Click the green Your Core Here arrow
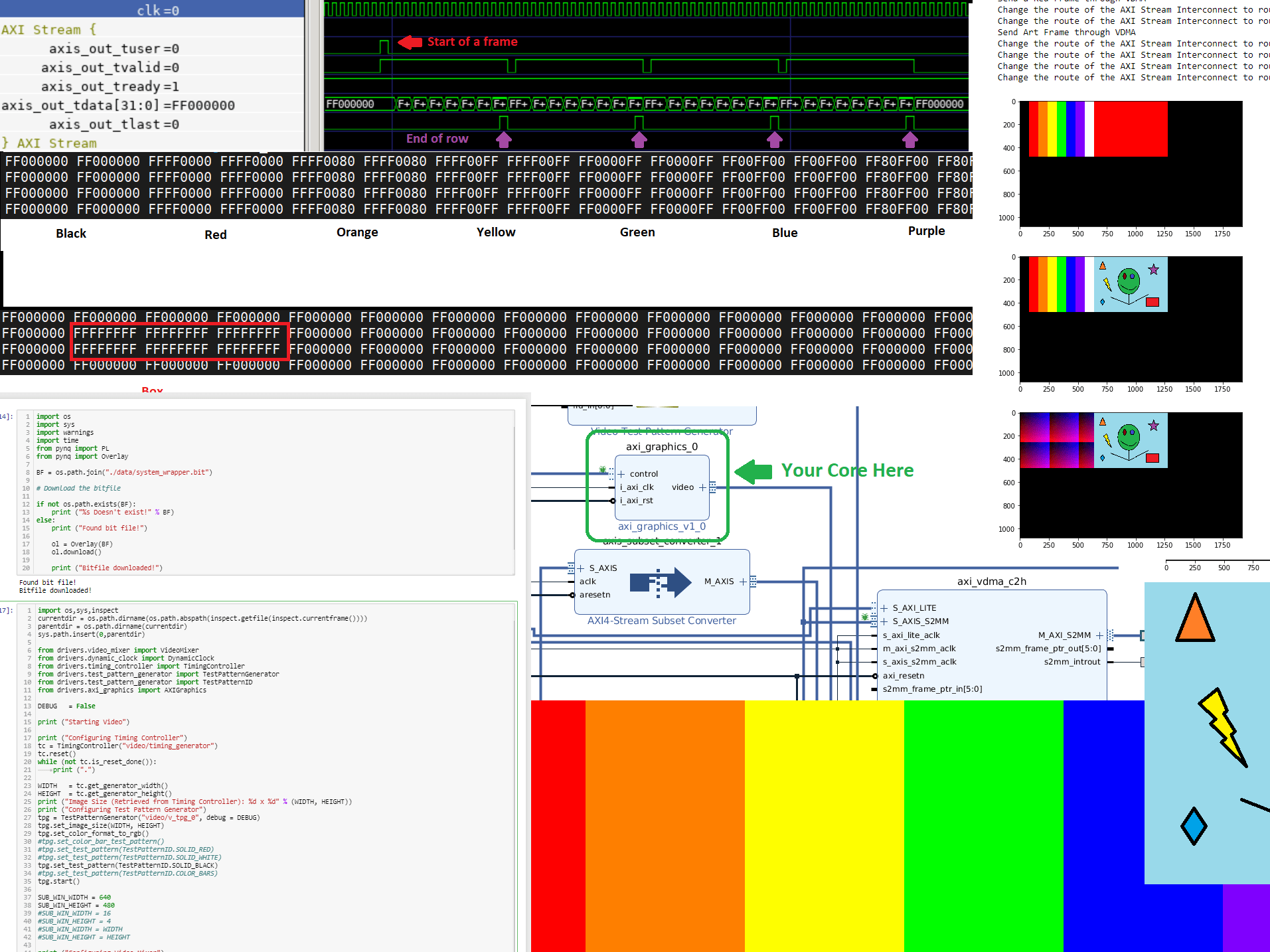 [754, 471]
